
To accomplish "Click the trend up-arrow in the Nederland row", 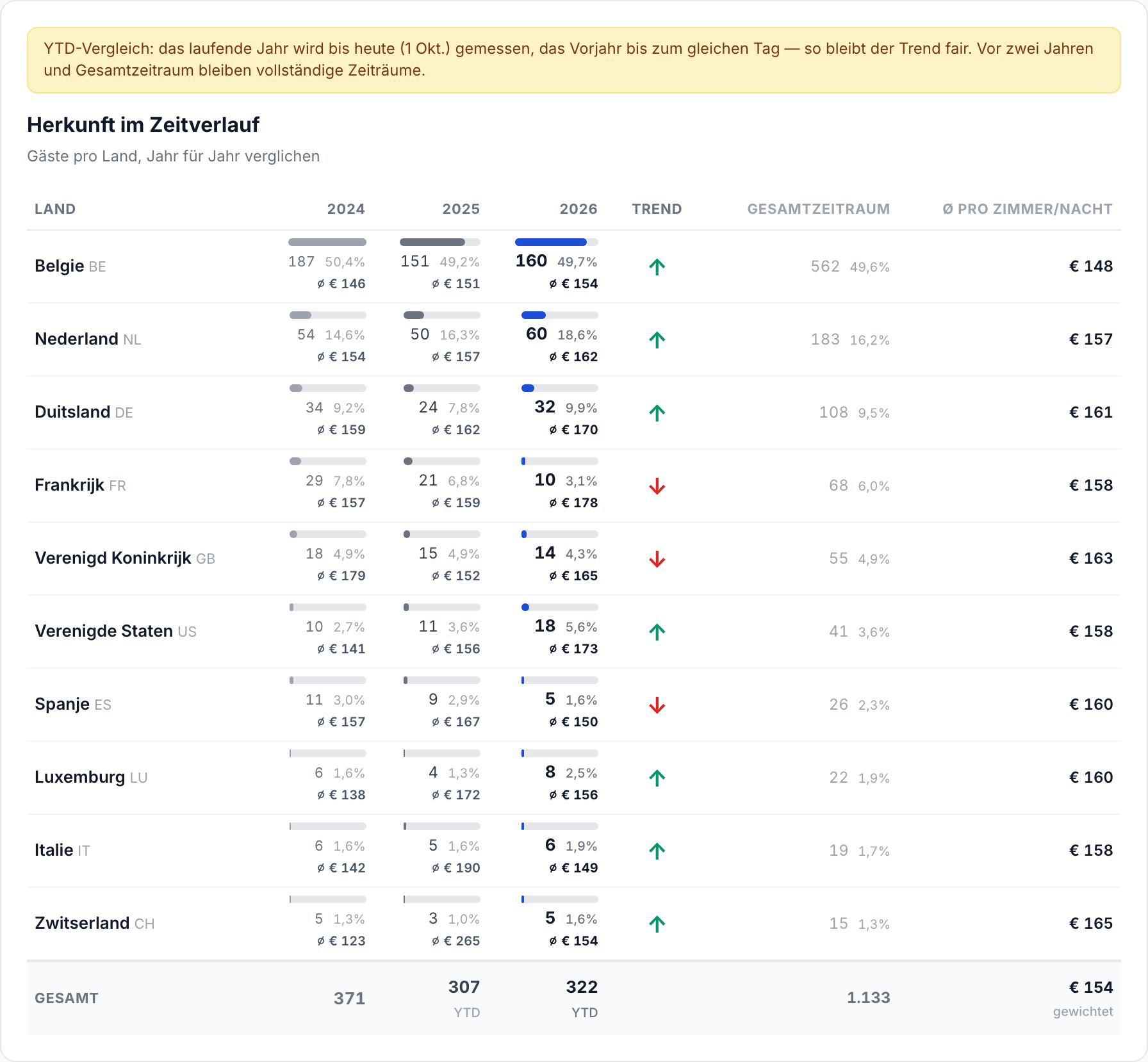I will coord(657,339).
